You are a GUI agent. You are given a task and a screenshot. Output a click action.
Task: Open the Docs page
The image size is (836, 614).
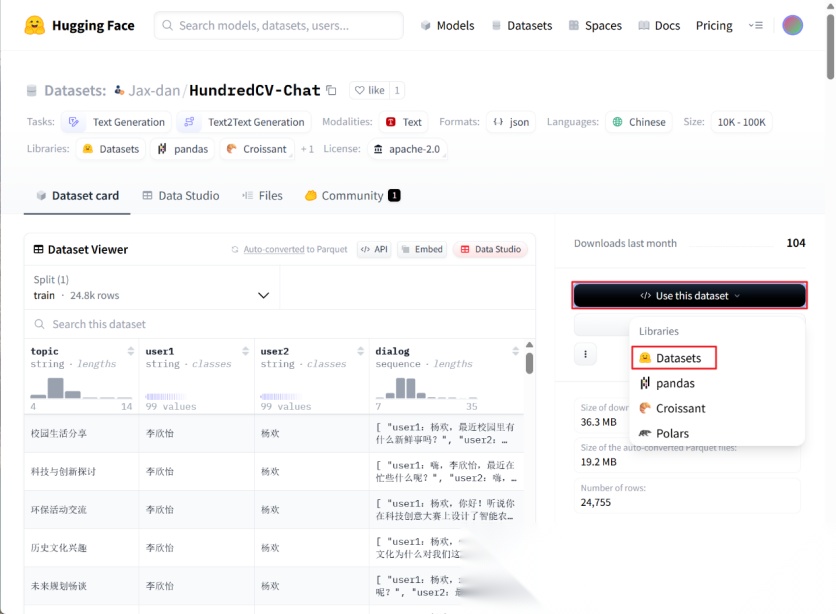coord(659,26)
